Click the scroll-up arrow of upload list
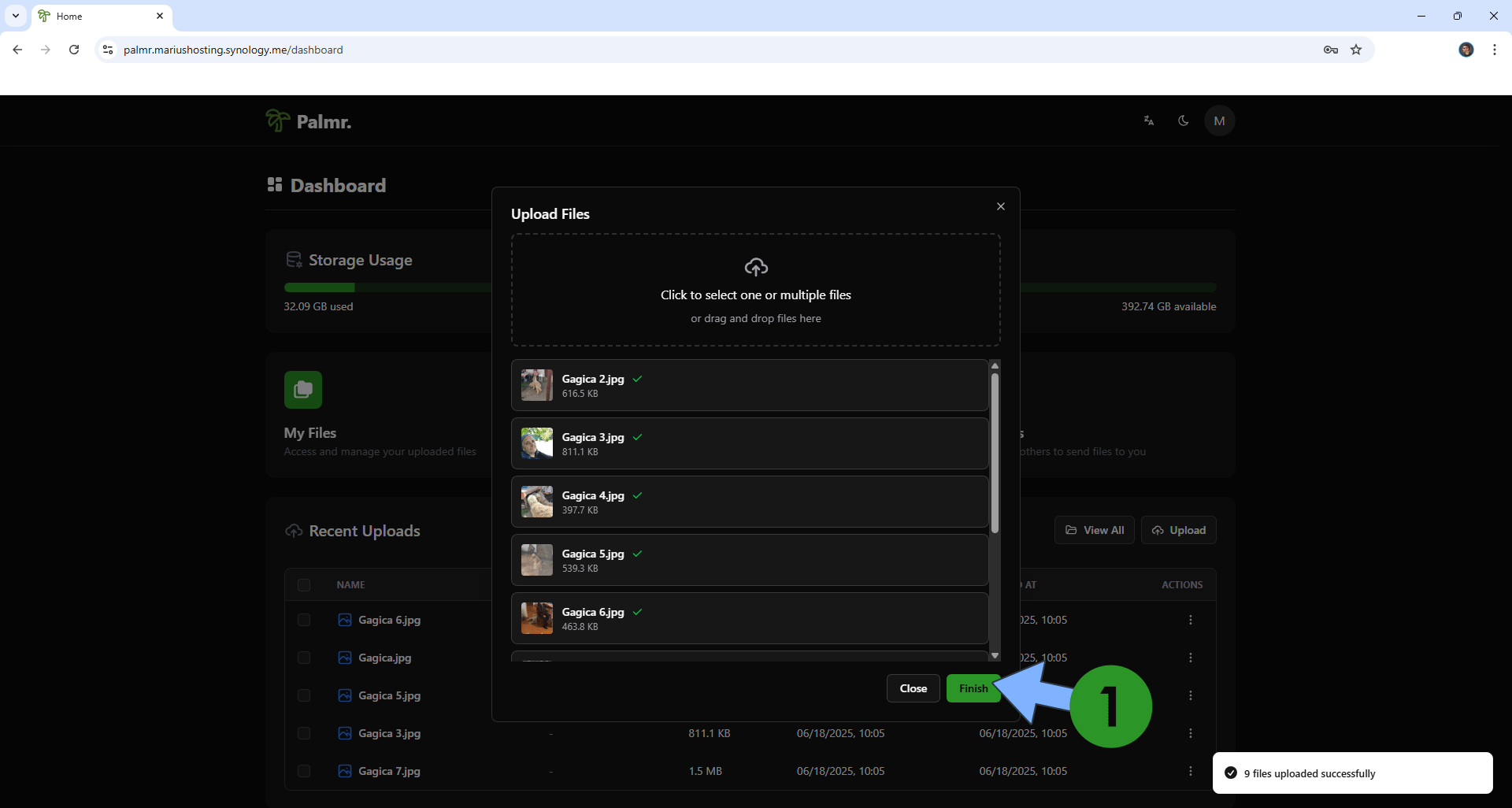 pyautogui.click(x=995, y=365)
